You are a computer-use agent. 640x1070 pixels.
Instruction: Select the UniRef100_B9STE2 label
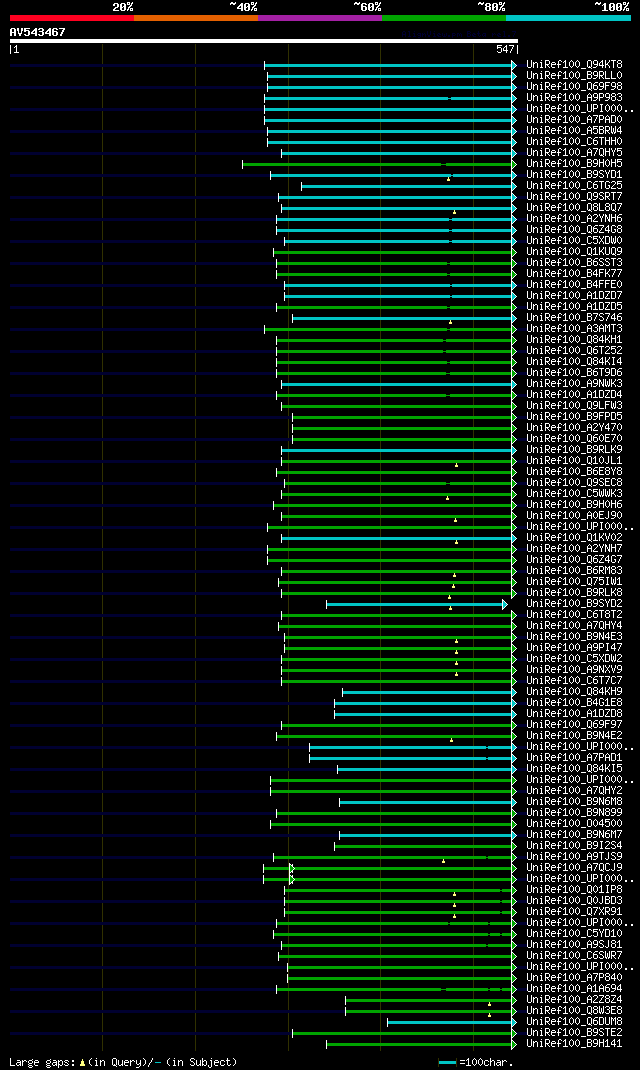pyautogui.click(x=574, y=1033)
